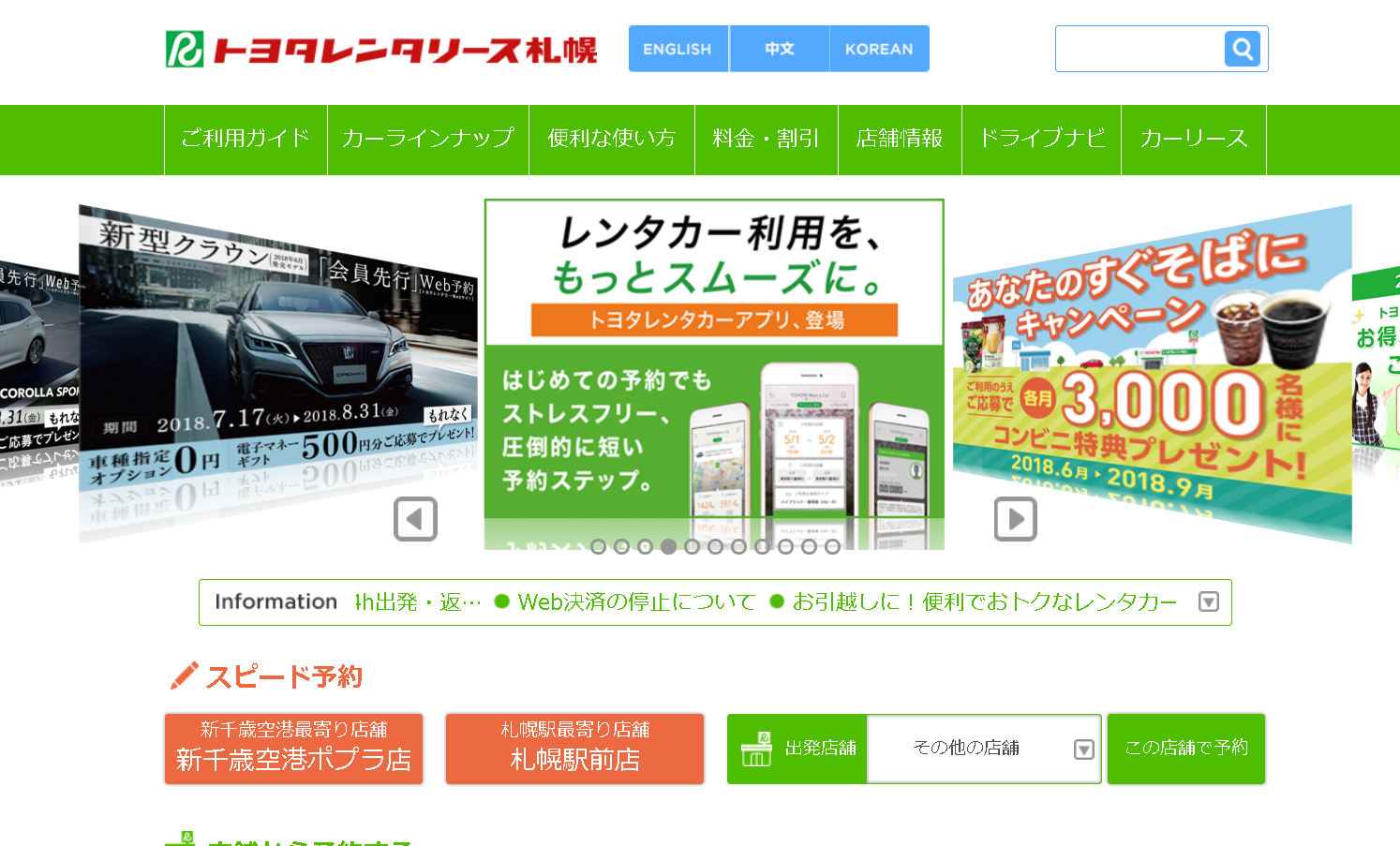Viewport: 1400px width, 846px height.
Task: Open the カーラインナップ menu
Action: point(428,140)
